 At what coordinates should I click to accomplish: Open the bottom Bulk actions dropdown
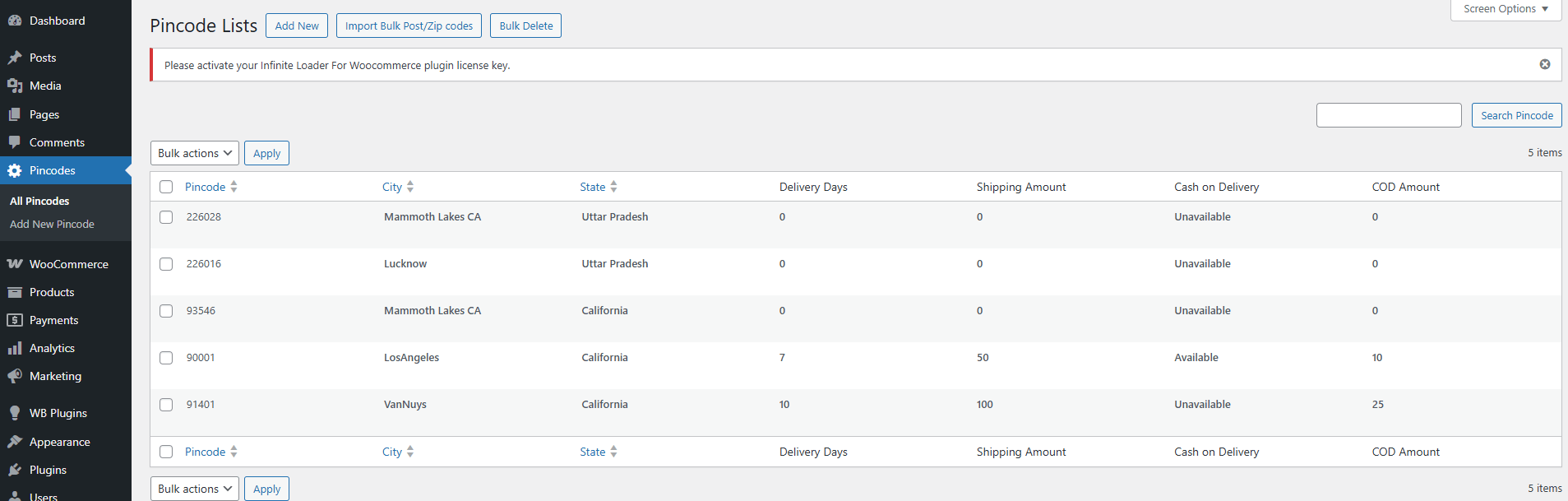point(195,489)
